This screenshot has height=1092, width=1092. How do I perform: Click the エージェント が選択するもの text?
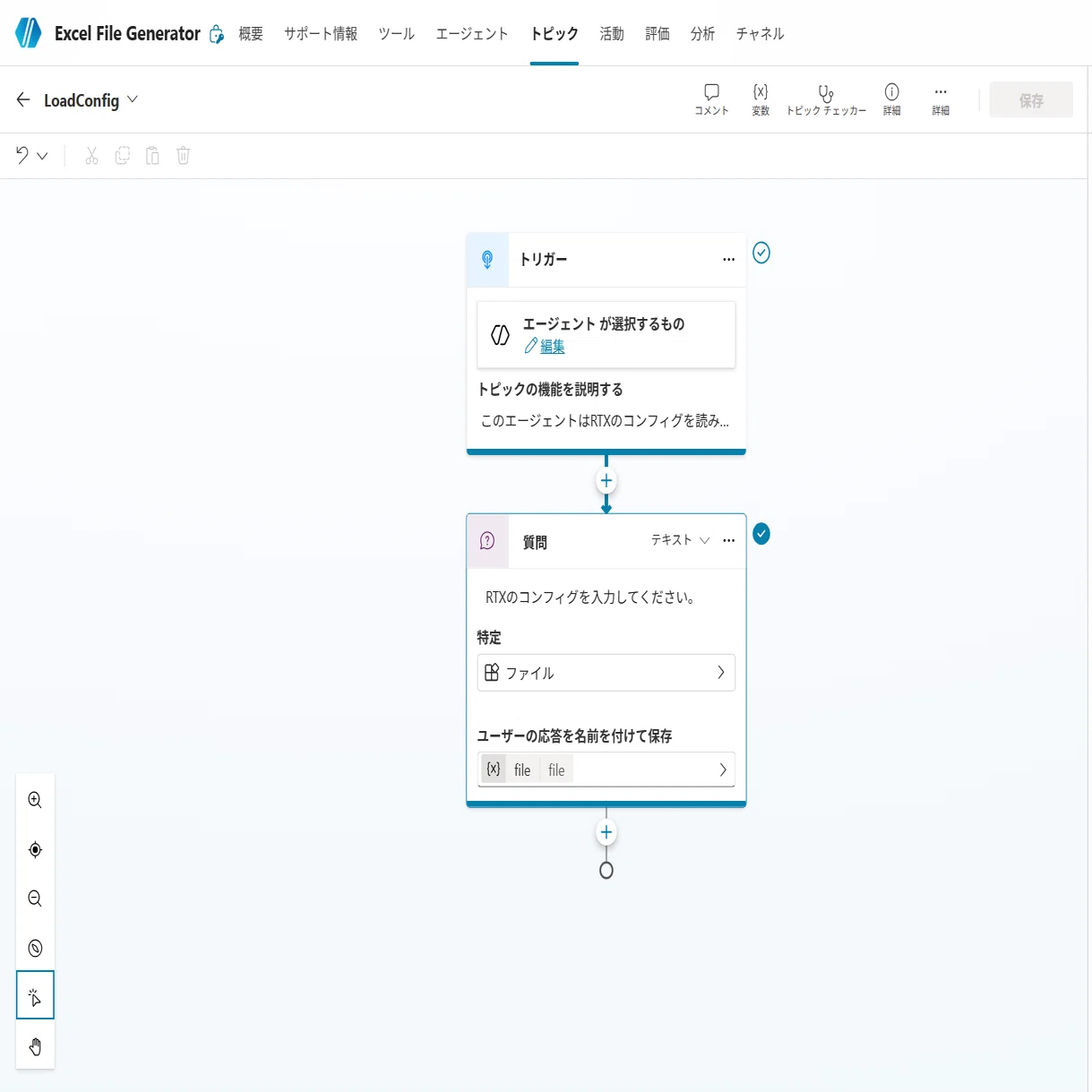[x=604, y=324]
